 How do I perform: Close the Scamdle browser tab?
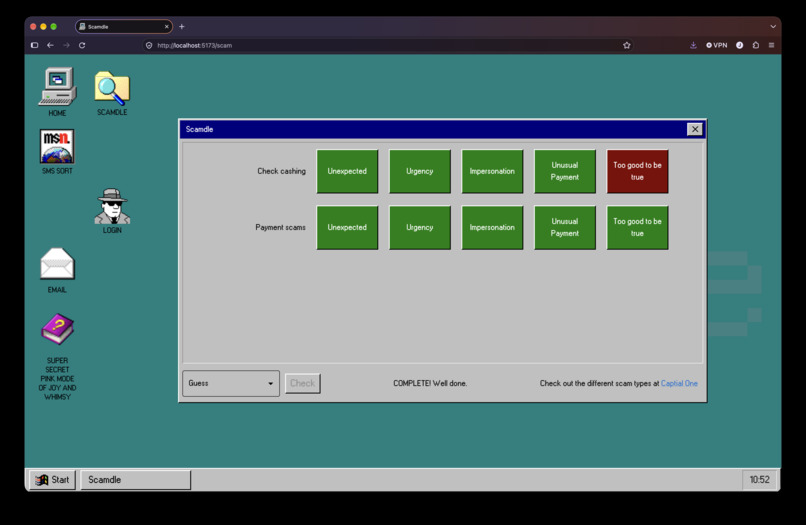click(x=167, y=27)
